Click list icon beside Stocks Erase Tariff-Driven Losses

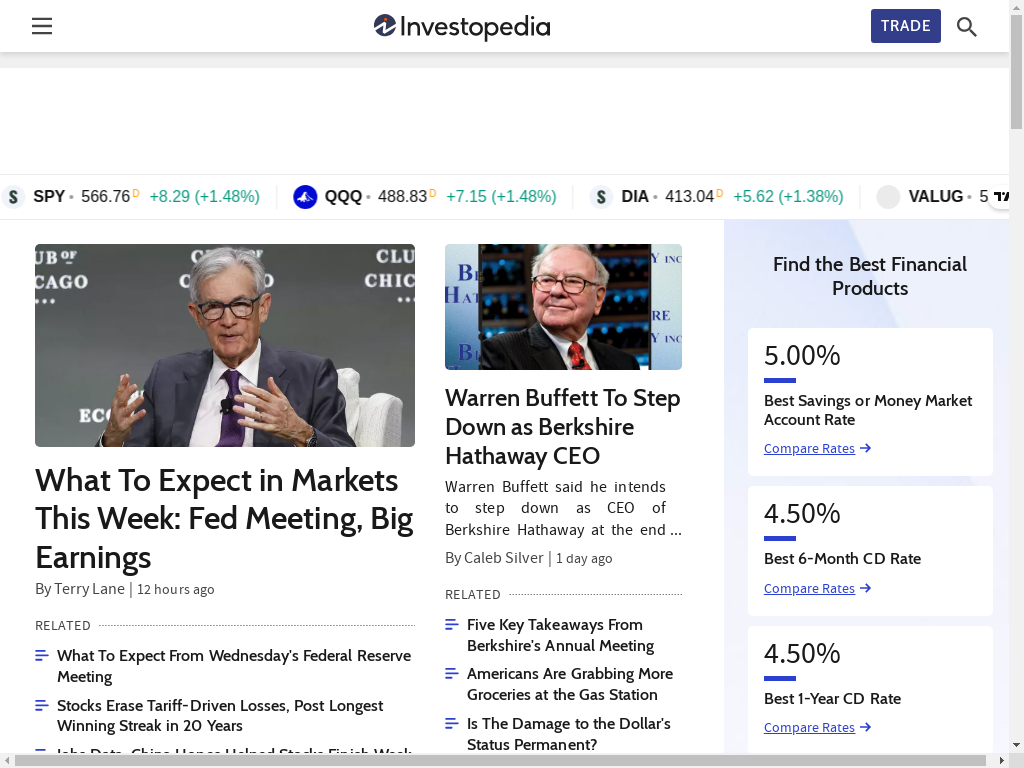[x=42, y=705]
